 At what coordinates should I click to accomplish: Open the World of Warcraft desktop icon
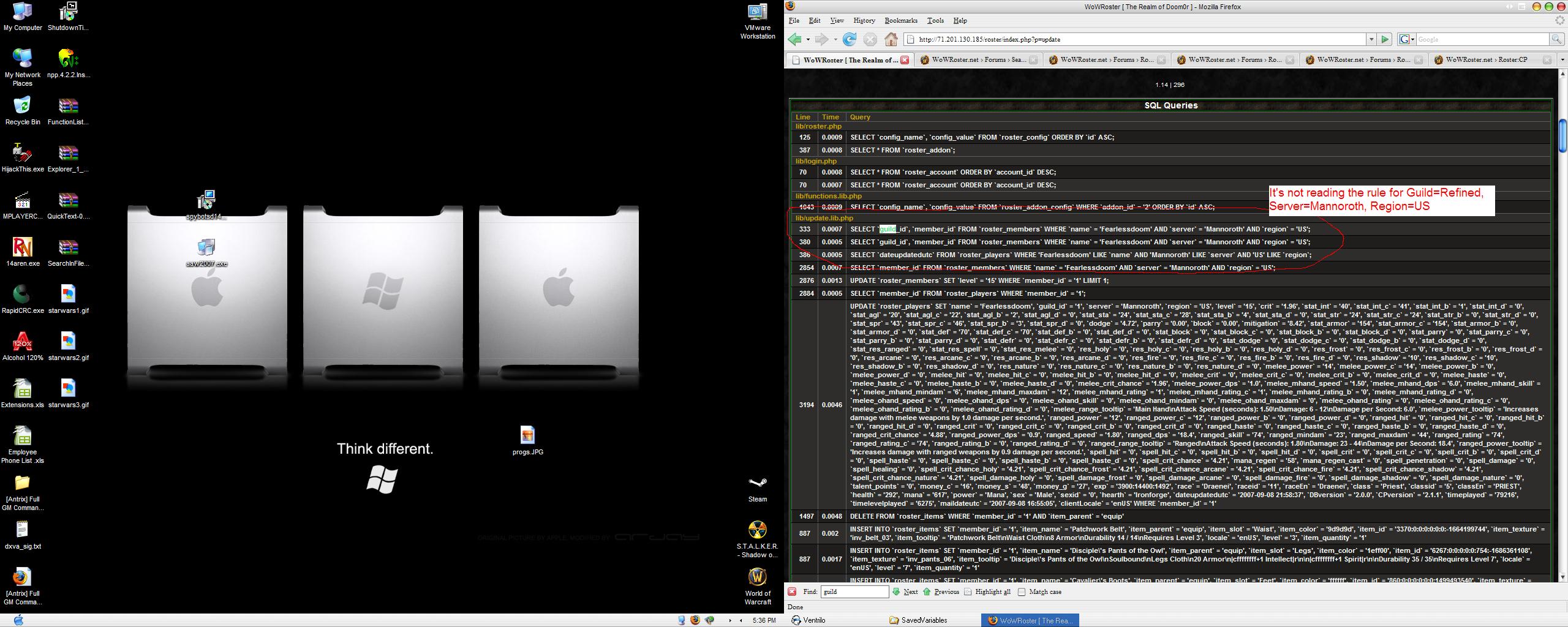(758, 587)
